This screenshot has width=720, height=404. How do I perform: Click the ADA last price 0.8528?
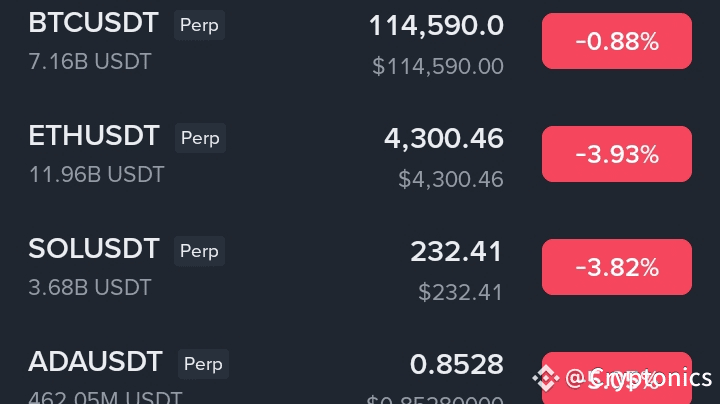[456, 365]
